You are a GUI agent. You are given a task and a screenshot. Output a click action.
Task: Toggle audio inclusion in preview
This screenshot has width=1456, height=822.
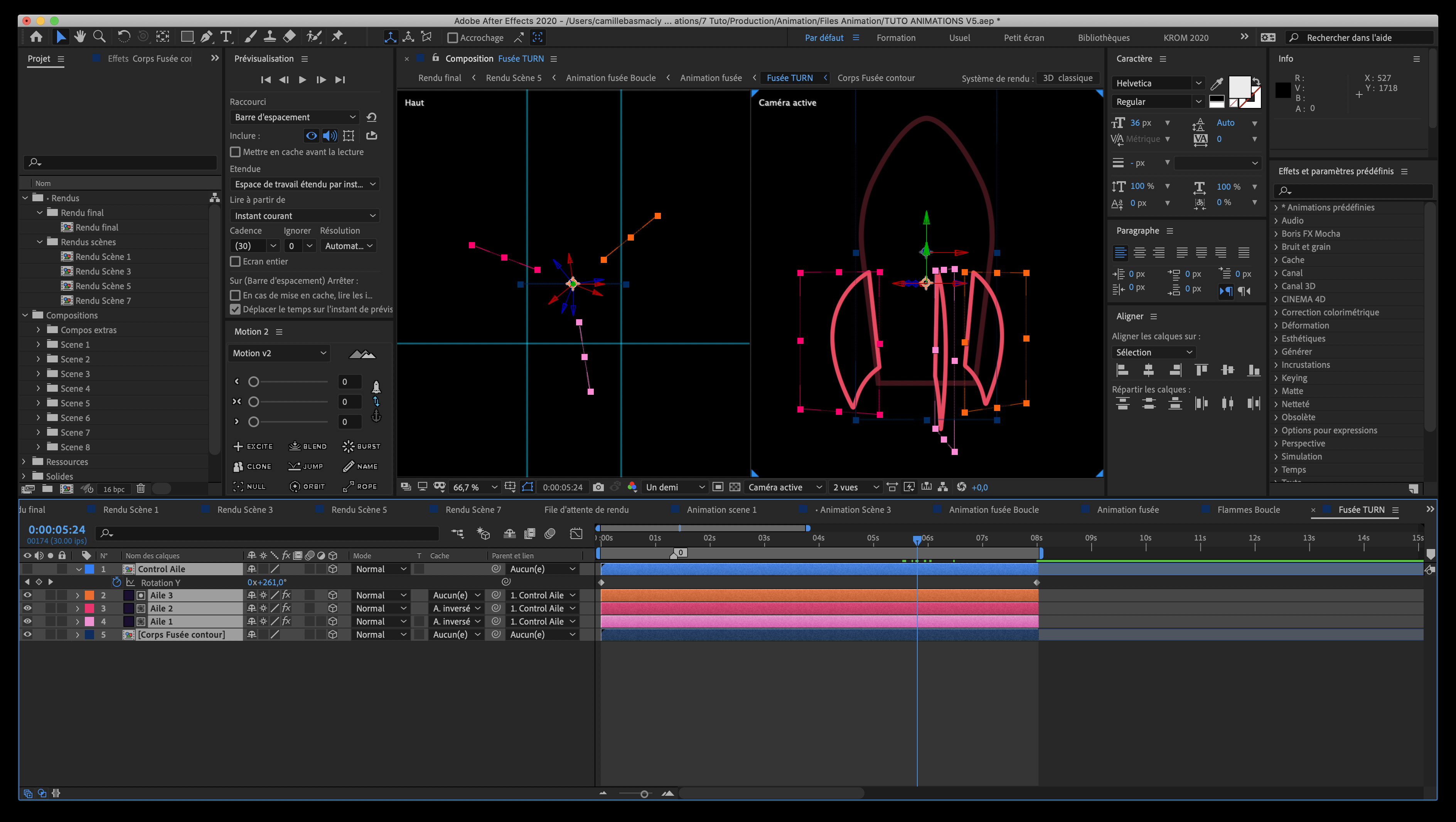click(330, 136)
